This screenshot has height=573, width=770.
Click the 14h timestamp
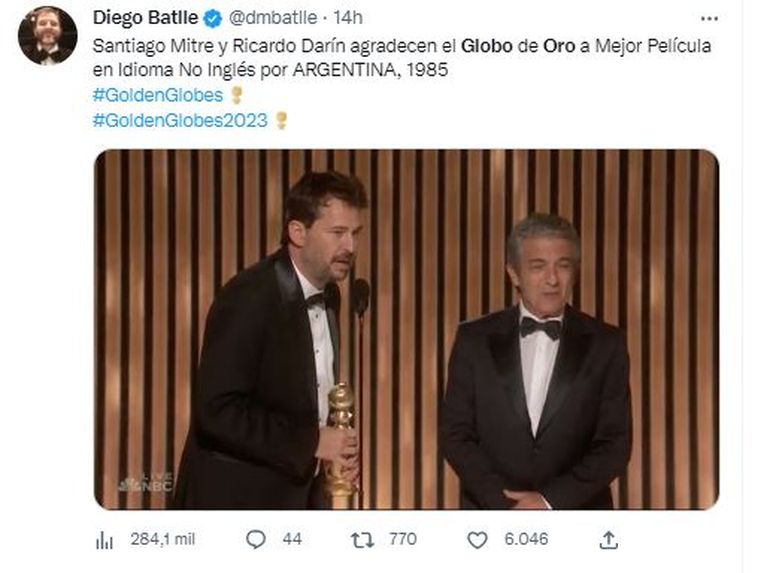click(348, 18)
